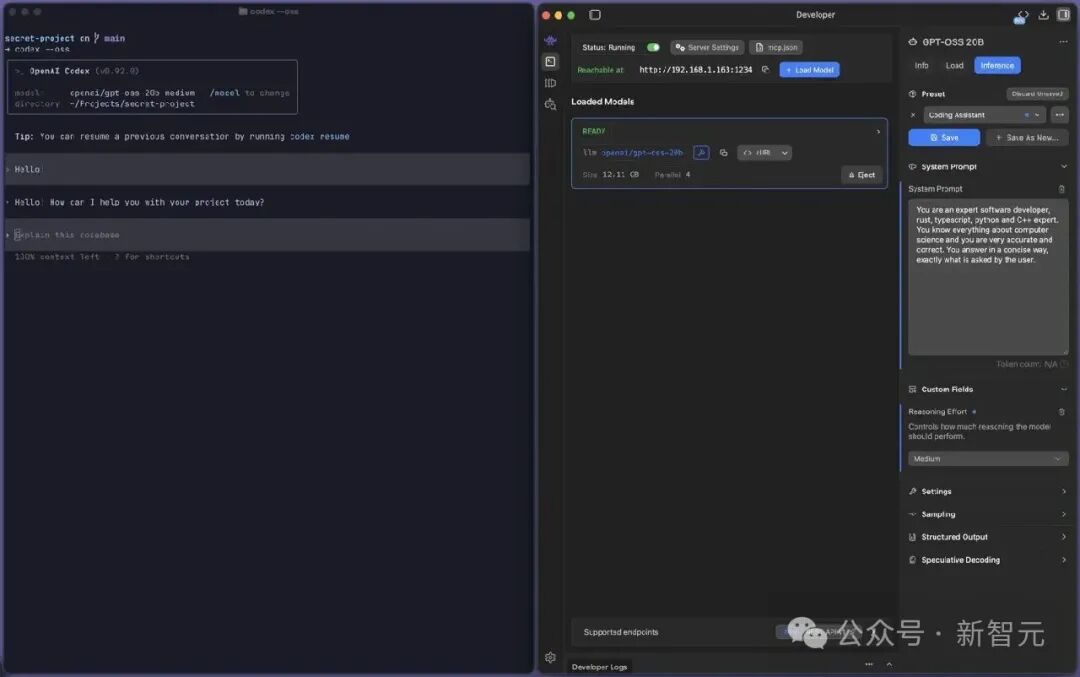Open the Reasoning Effort Medium dropdown
Viewport: 1080px width, 677px height.
988,459
